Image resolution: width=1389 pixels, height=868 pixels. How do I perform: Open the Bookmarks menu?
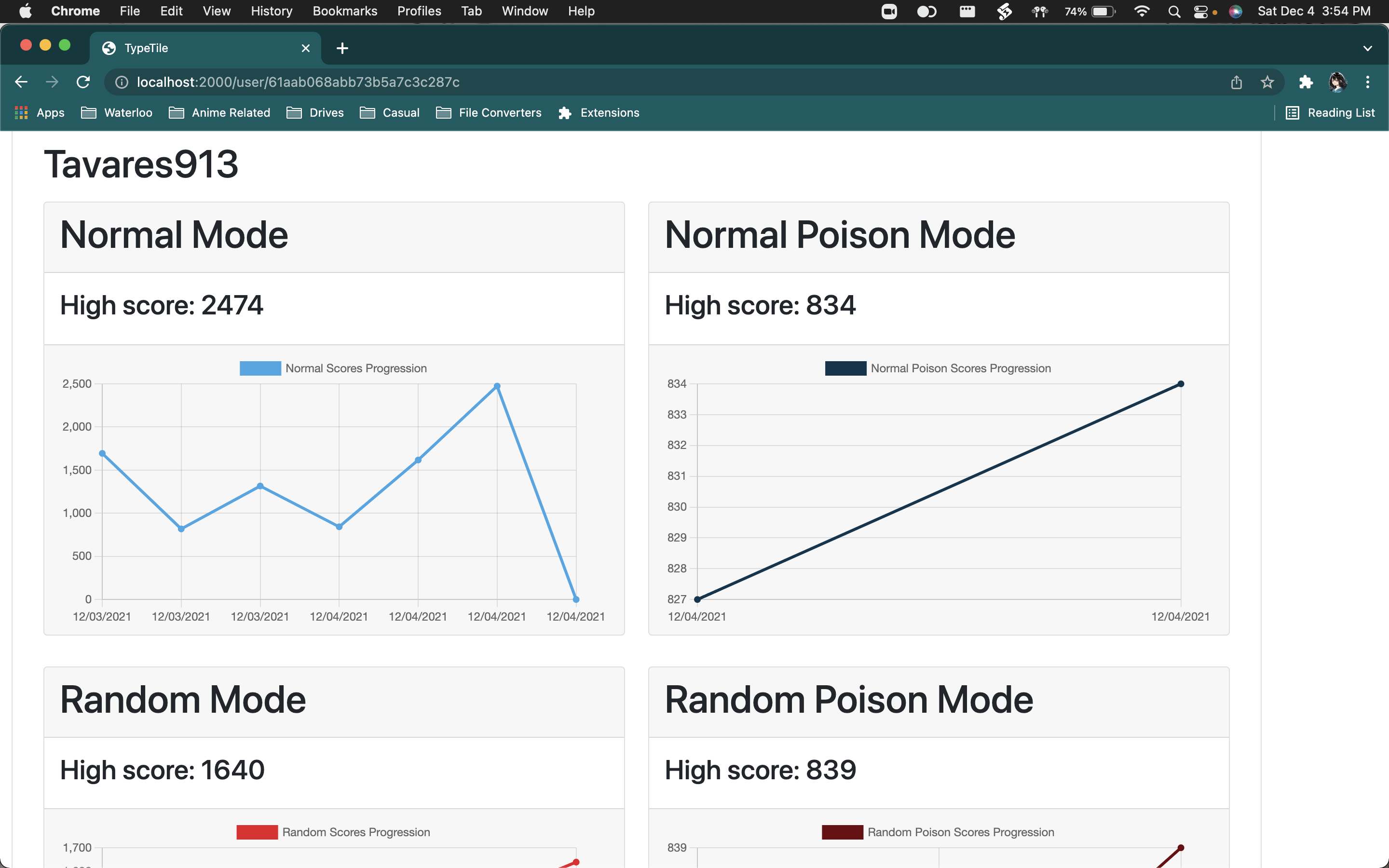pyautogui.click(x=344, y=11)
